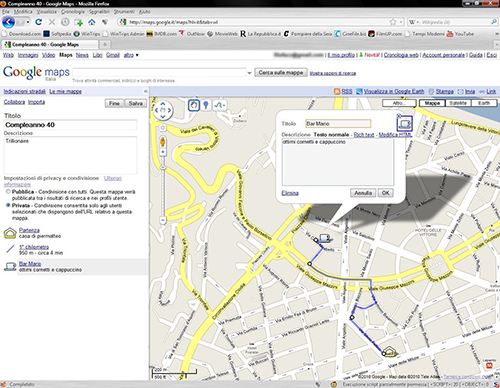Select the hand pan tool on map

(x=194, y=105)
